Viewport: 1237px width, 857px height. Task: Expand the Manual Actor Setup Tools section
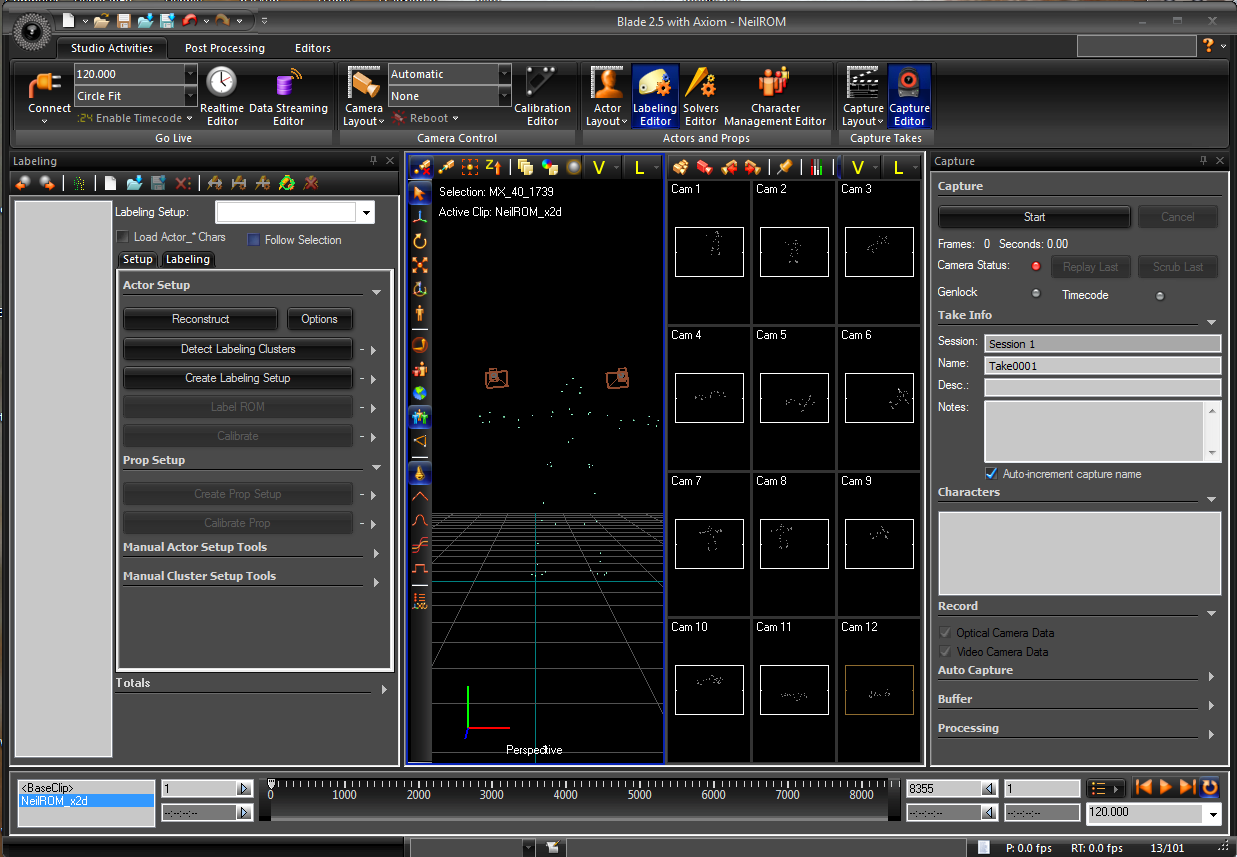pyautogui.click(x=376, y=553)
